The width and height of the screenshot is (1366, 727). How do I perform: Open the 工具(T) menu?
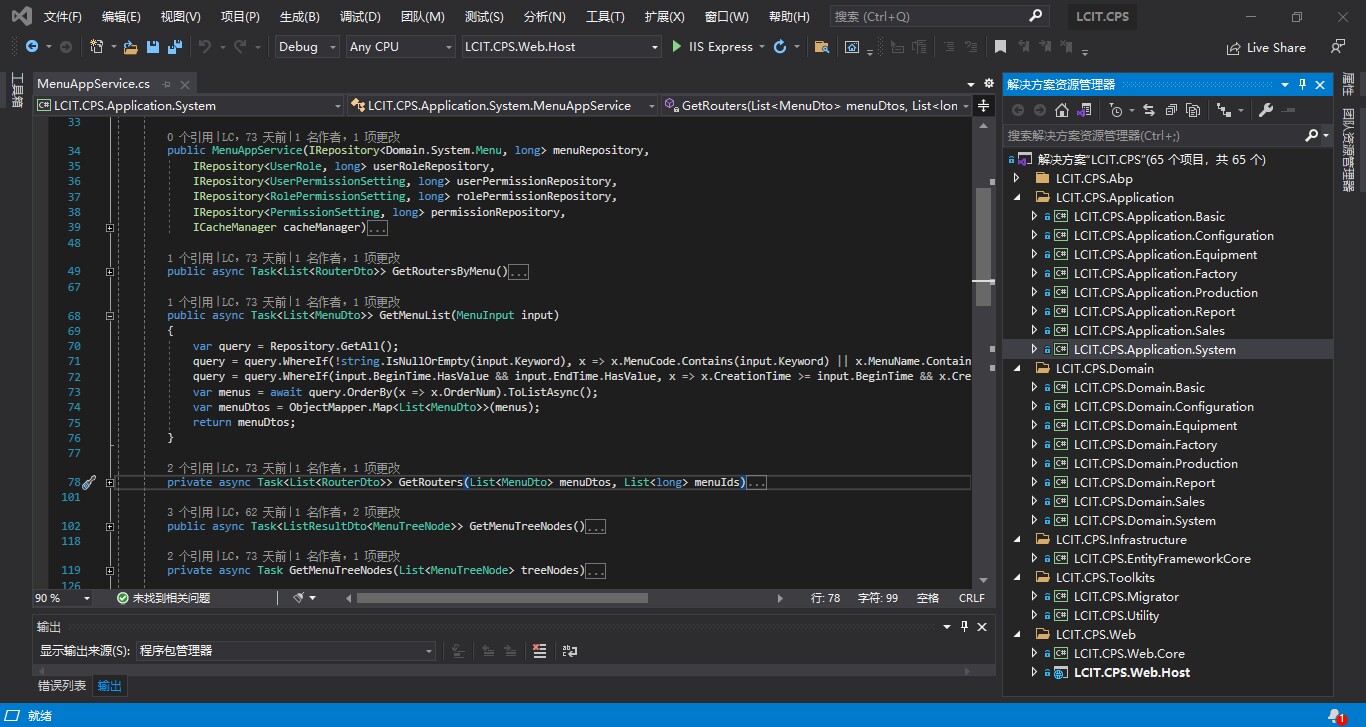(605, 17)
